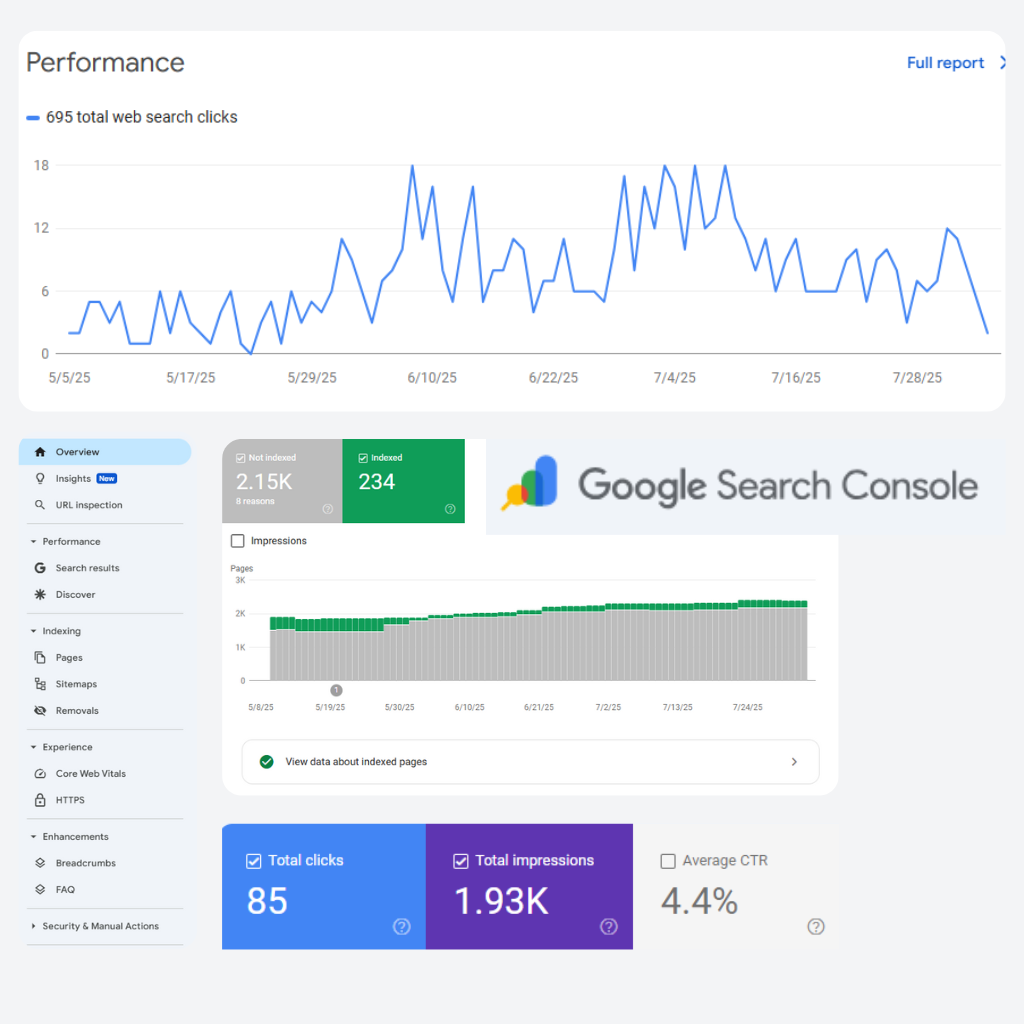Click the Core Web Vitals gauge icon
1024x1024 pixels.
(40, 774)
